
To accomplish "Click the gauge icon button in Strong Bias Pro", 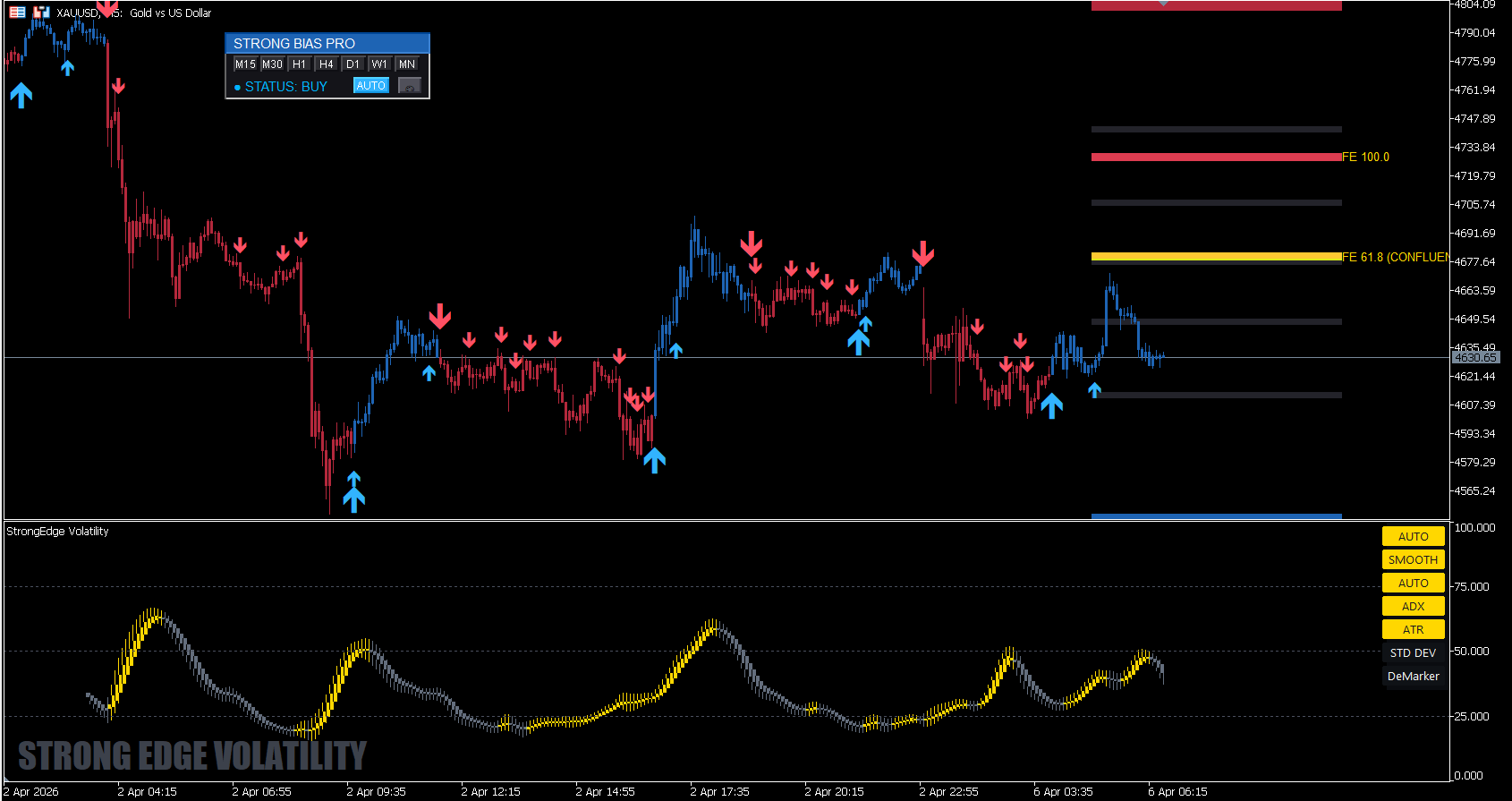I will [409, 86].
